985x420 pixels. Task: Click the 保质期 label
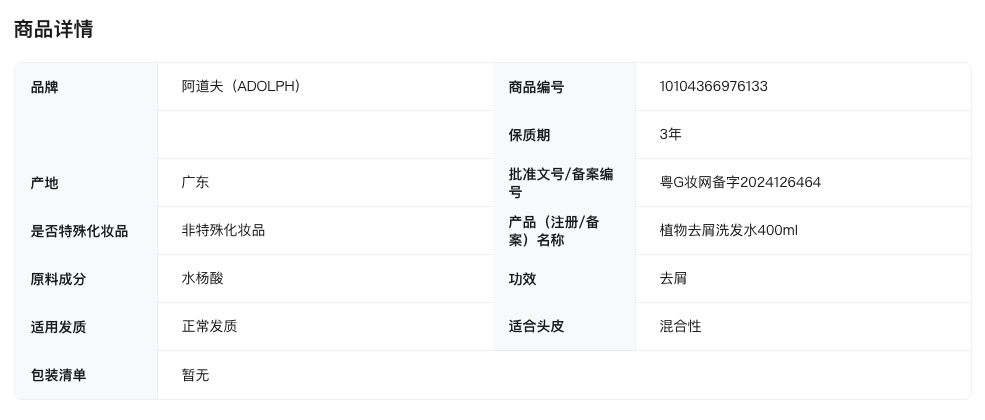coord(529,135)
